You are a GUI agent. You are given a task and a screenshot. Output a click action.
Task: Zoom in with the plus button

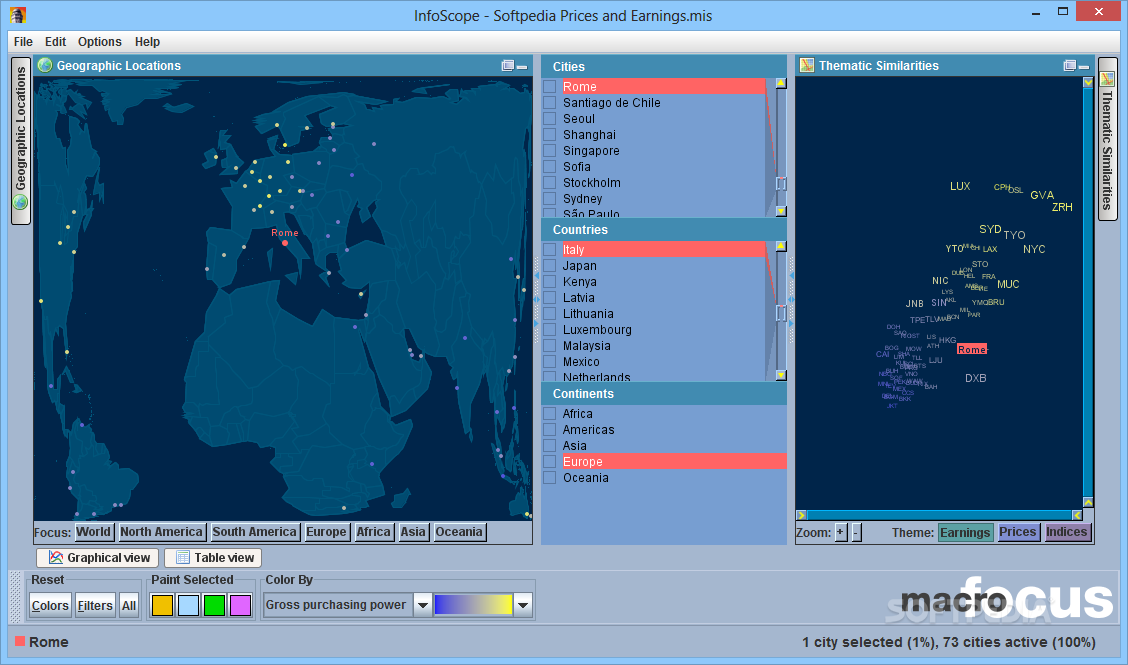tap(840, 533)
